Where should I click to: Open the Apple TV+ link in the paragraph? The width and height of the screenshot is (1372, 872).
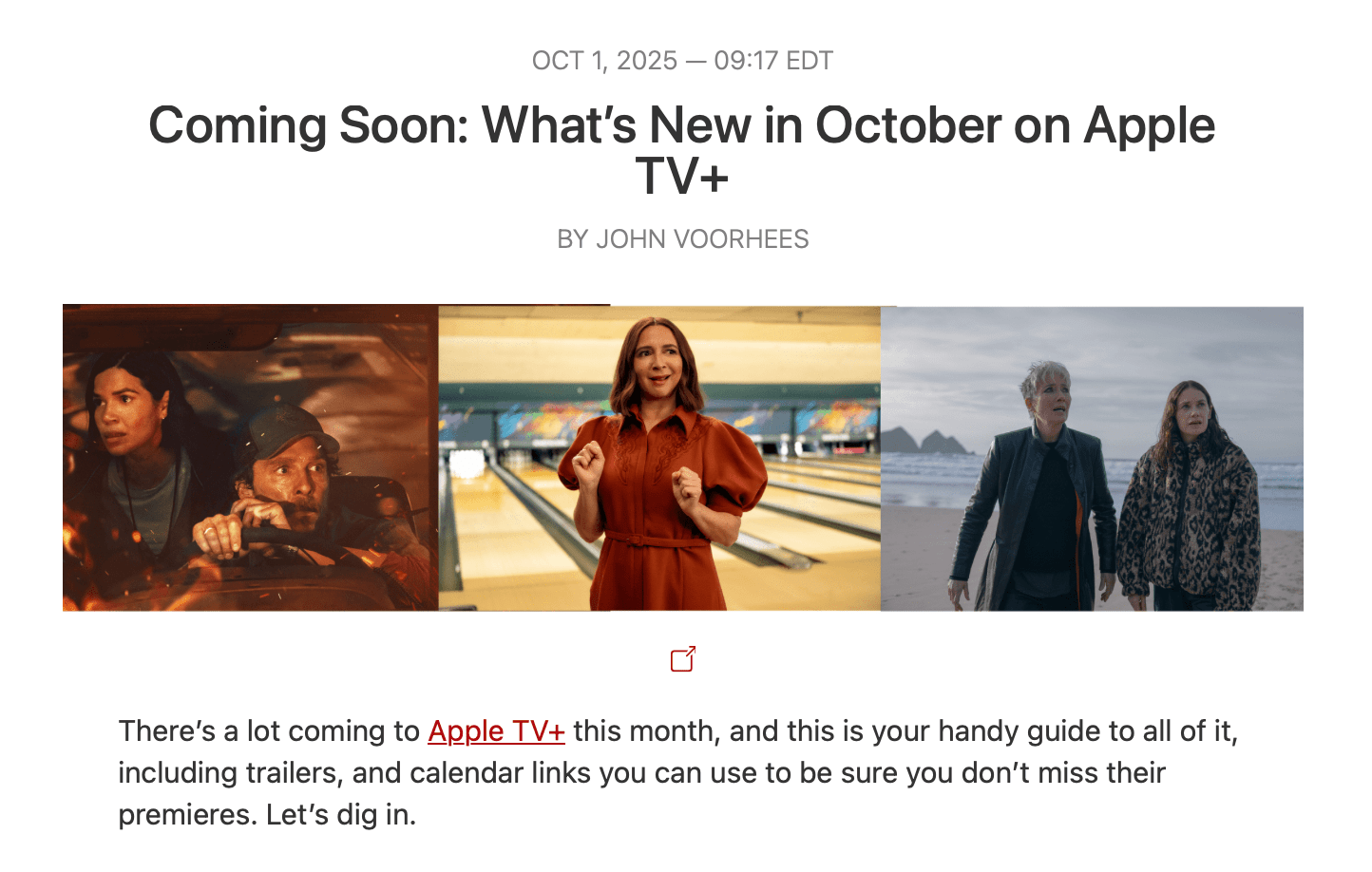point(496,730)
